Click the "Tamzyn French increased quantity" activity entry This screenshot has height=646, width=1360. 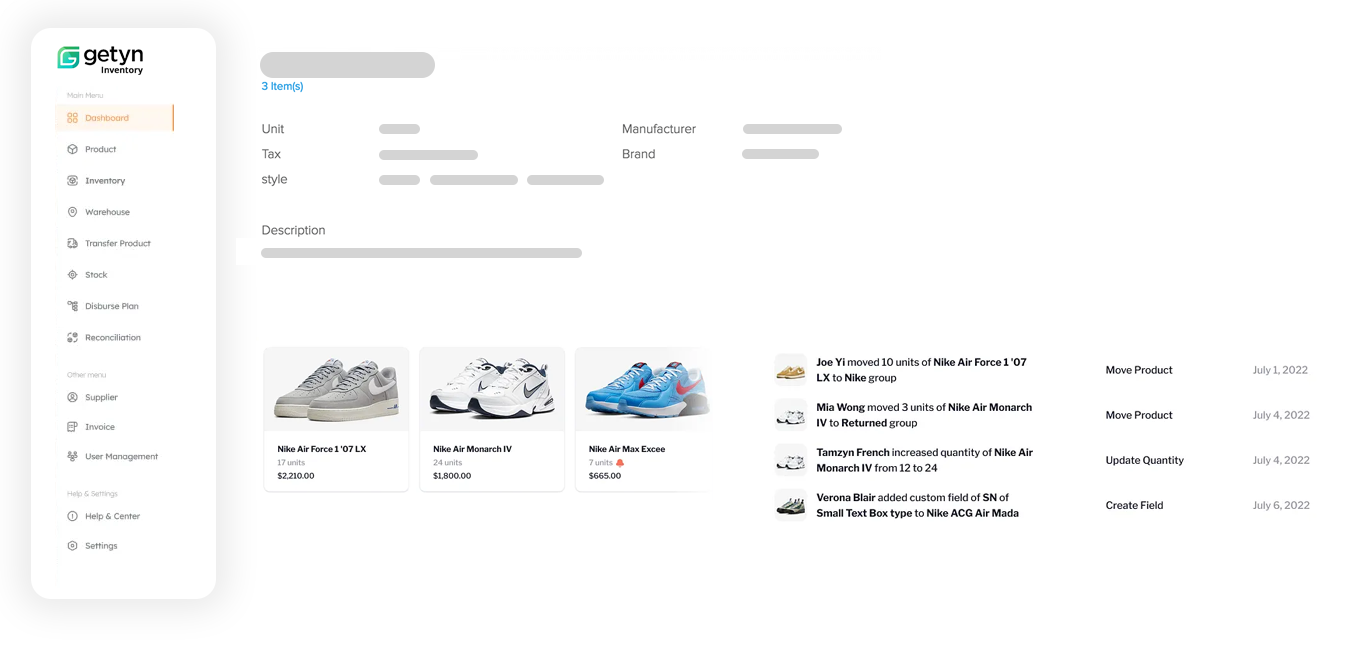pyautogui.click(x=924, y=460)
